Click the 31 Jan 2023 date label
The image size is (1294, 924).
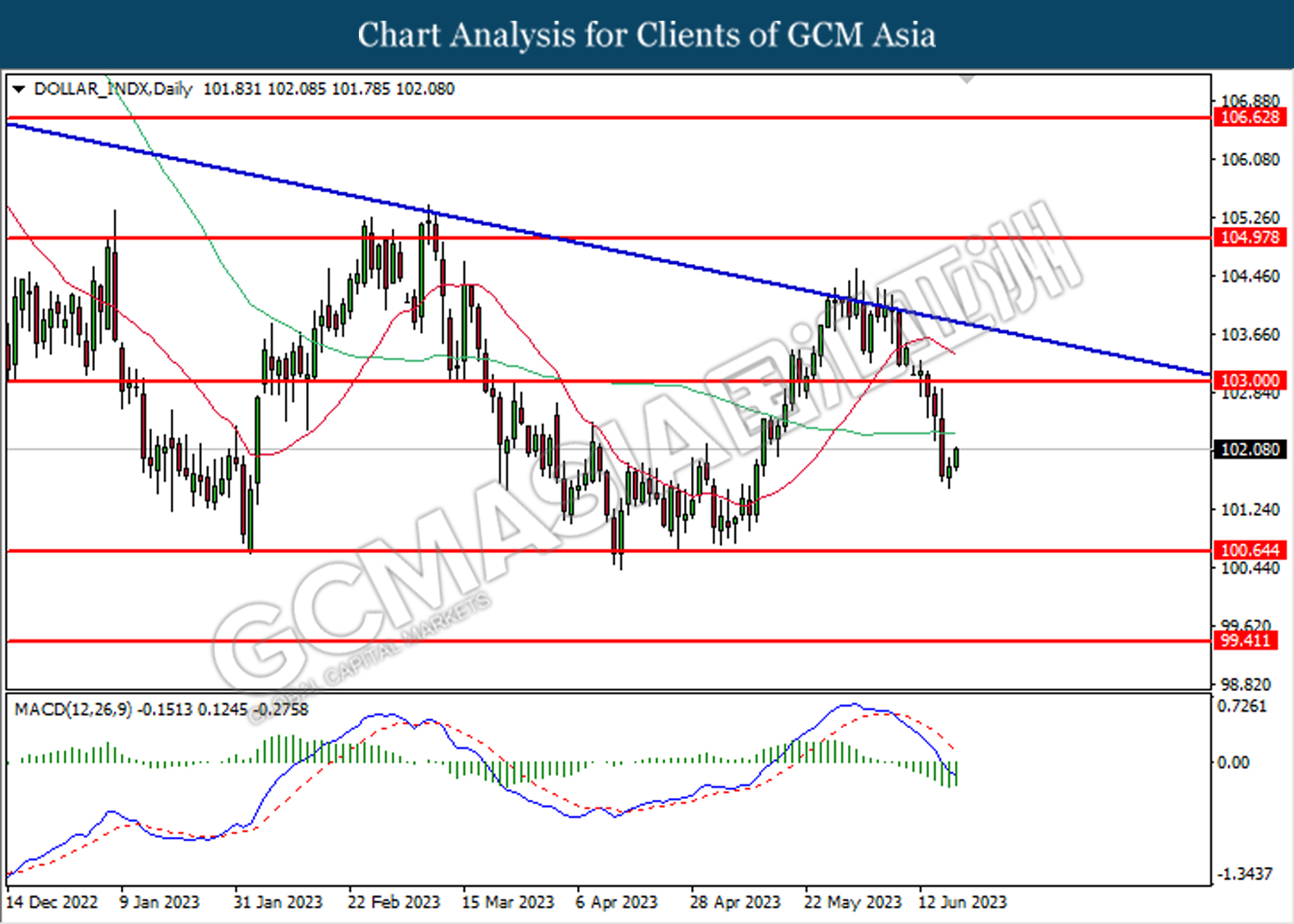tap(278, 902)
